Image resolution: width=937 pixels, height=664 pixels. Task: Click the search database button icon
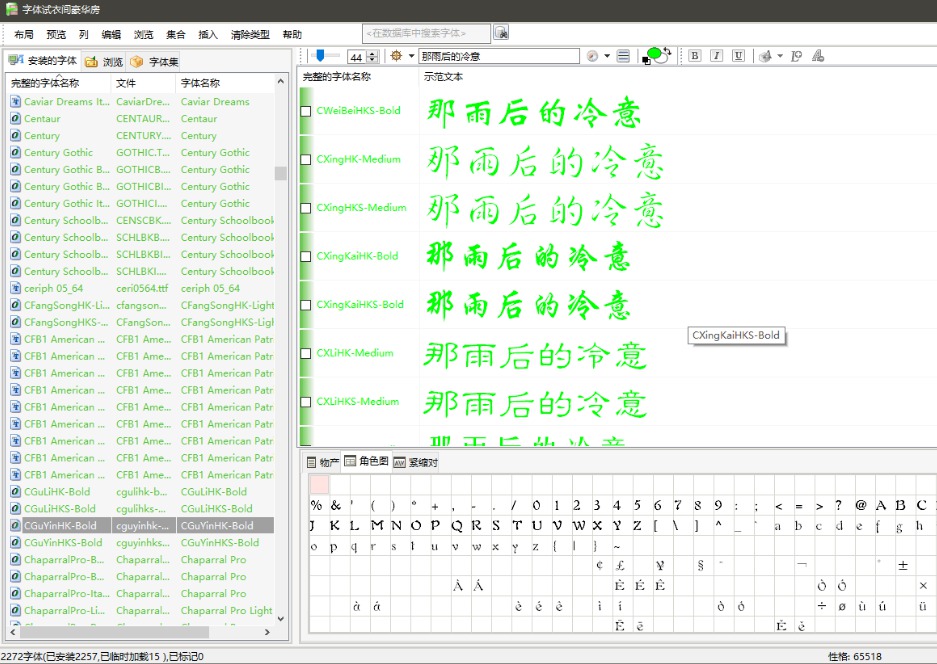click(501, 33)
